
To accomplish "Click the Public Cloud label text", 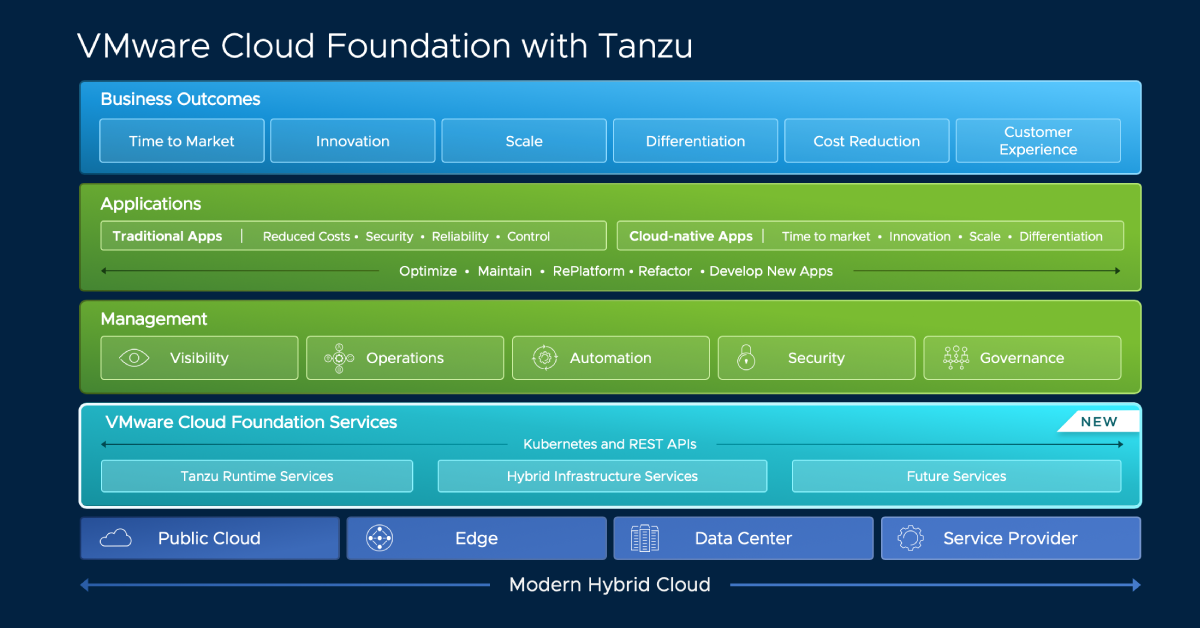I will click(x=209, y=538).
